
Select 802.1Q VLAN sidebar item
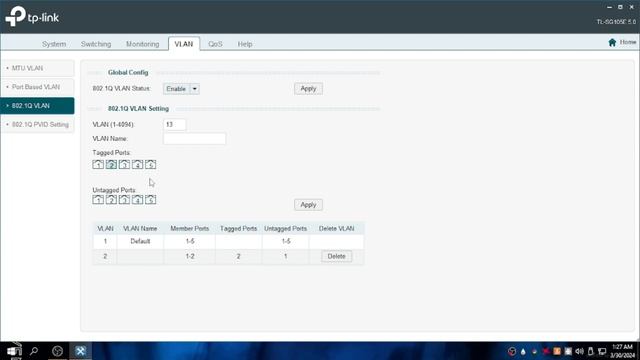click(37, 106)
